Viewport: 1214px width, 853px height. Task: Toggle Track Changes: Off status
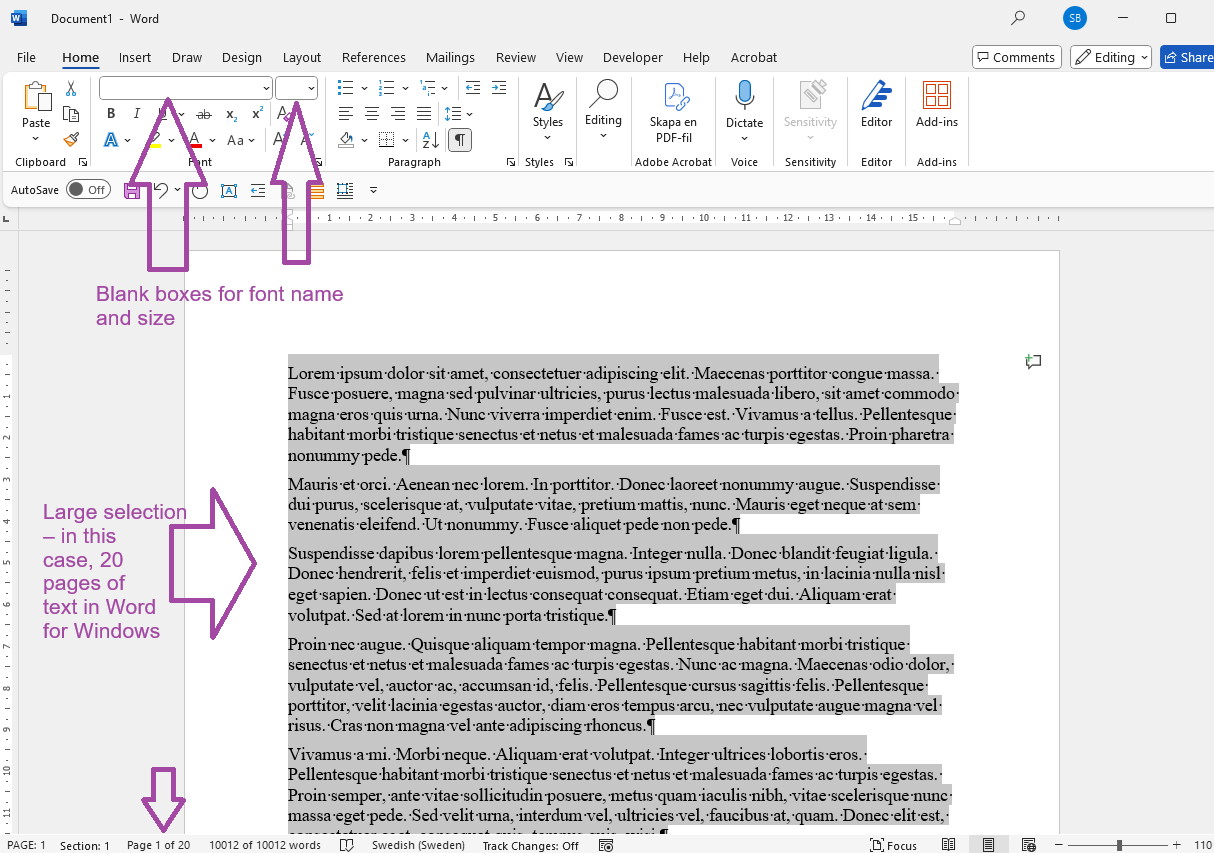tap(530, 845)
